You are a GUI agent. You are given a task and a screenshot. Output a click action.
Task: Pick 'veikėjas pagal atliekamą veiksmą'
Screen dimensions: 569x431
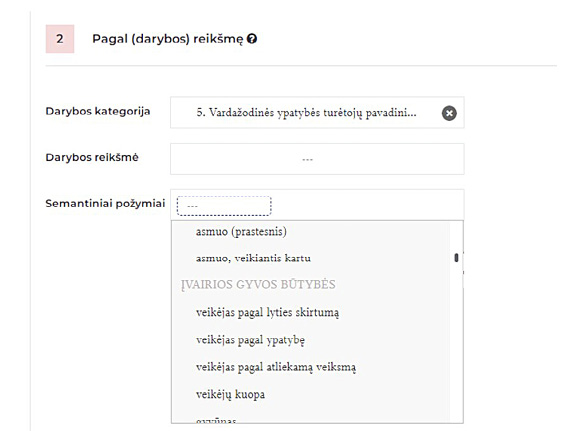pyautogui.click(x=276, y=367)
